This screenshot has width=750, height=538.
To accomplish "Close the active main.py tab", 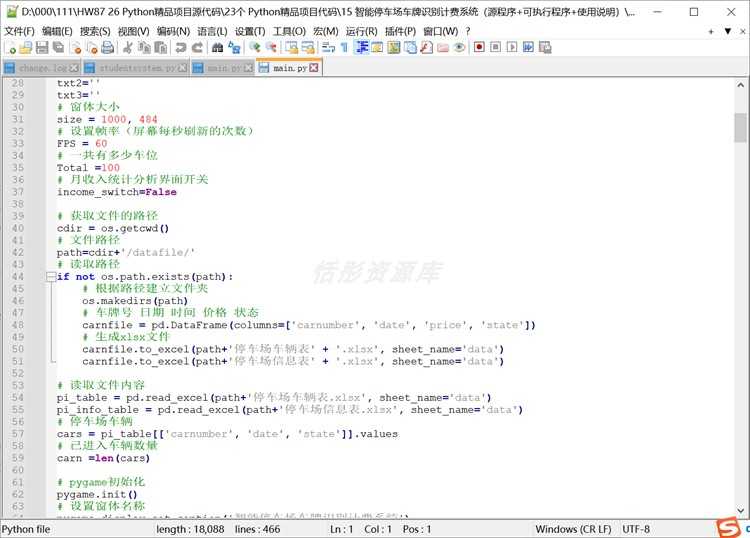I will point(314,68).
